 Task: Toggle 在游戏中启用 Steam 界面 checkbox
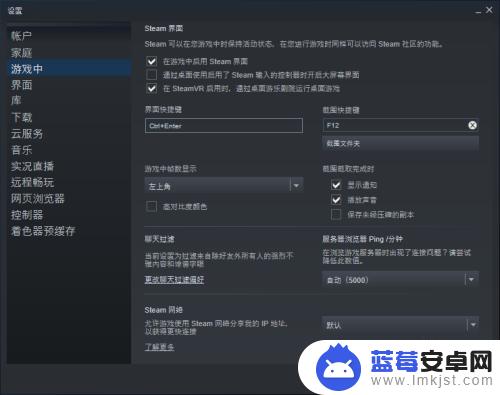pyautogui.click(x=152, y=61)
